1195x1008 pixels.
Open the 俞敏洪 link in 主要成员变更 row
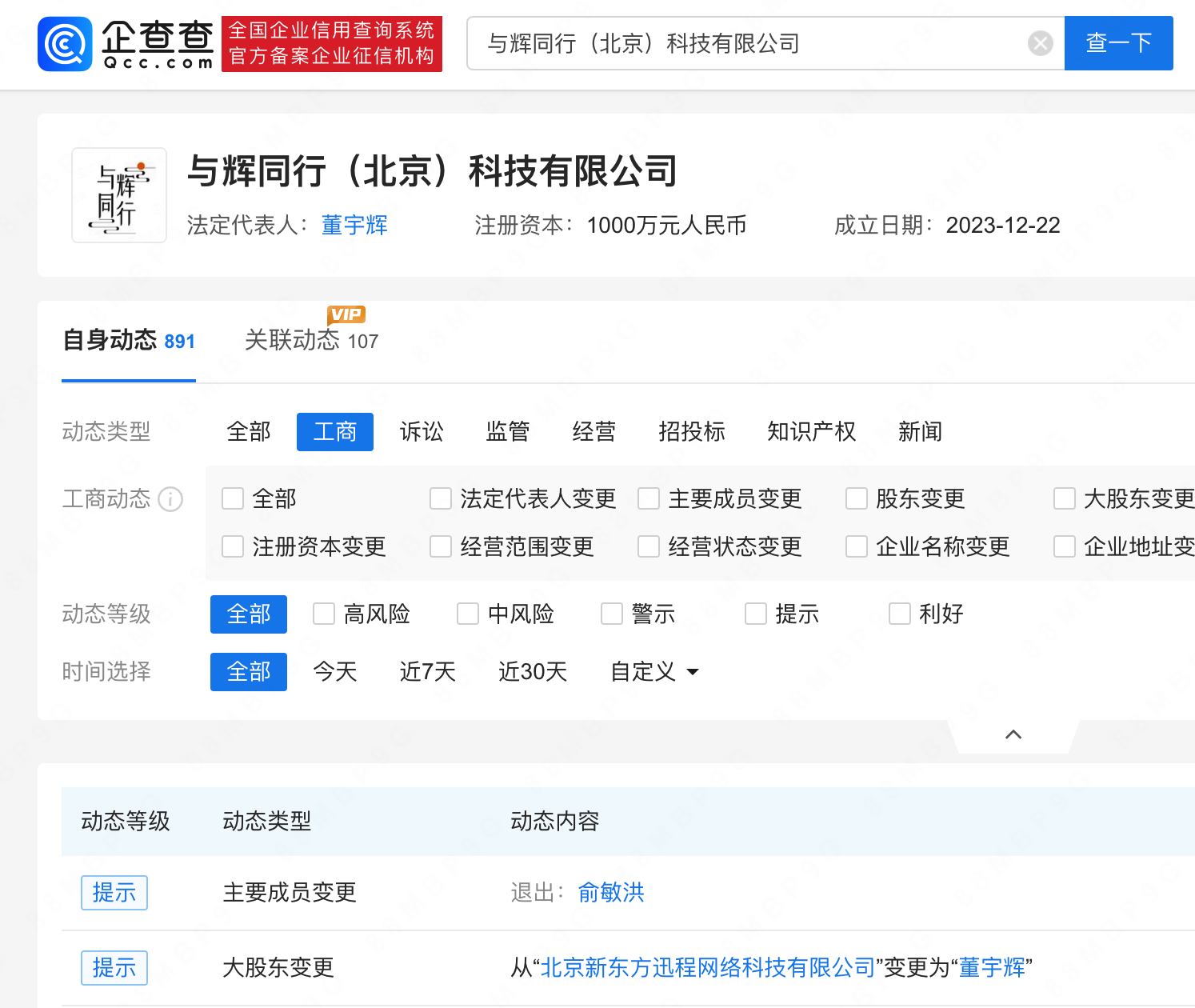pos(611,893)
